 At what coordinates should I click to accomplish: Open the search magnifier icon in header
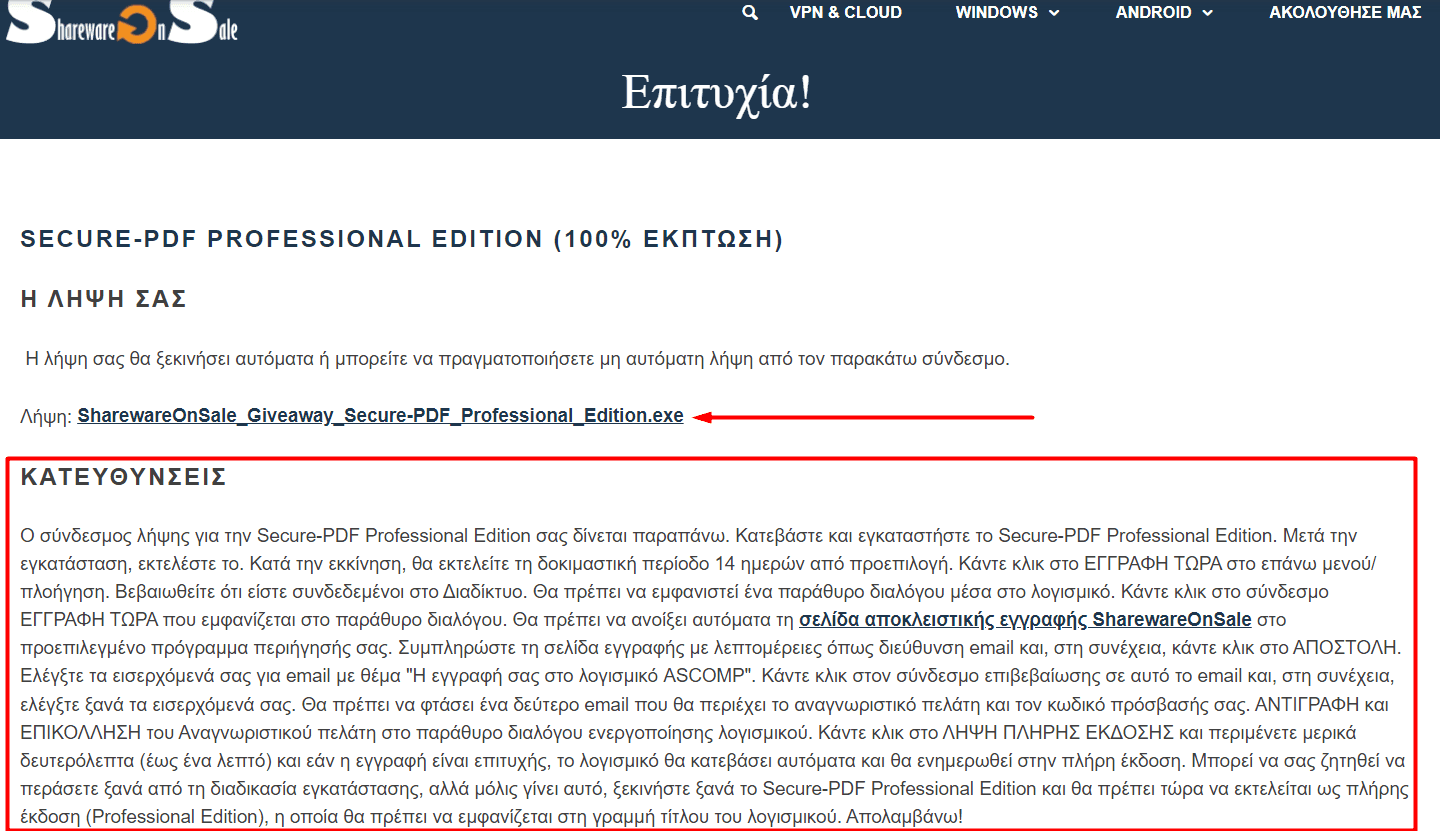(750, 13)
